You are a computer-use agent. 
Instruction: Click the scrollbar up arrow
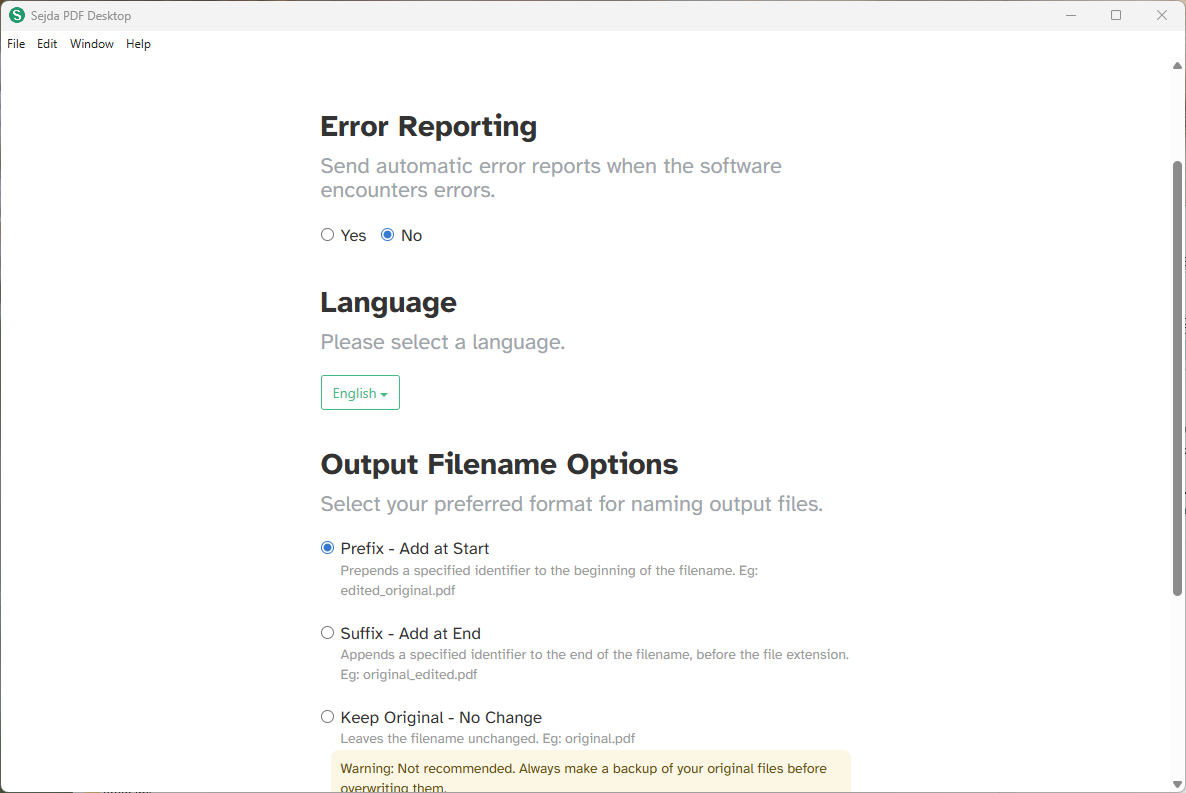1177,66
